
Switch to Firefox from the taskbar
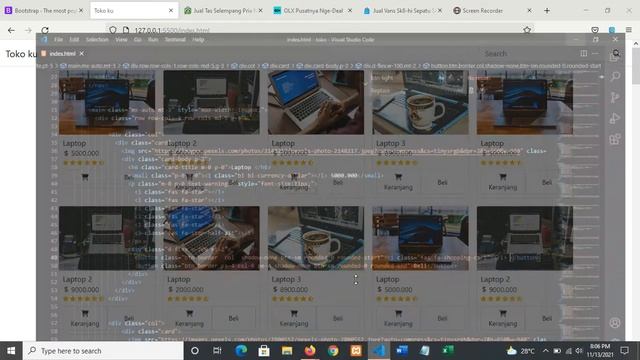(310, 351)
